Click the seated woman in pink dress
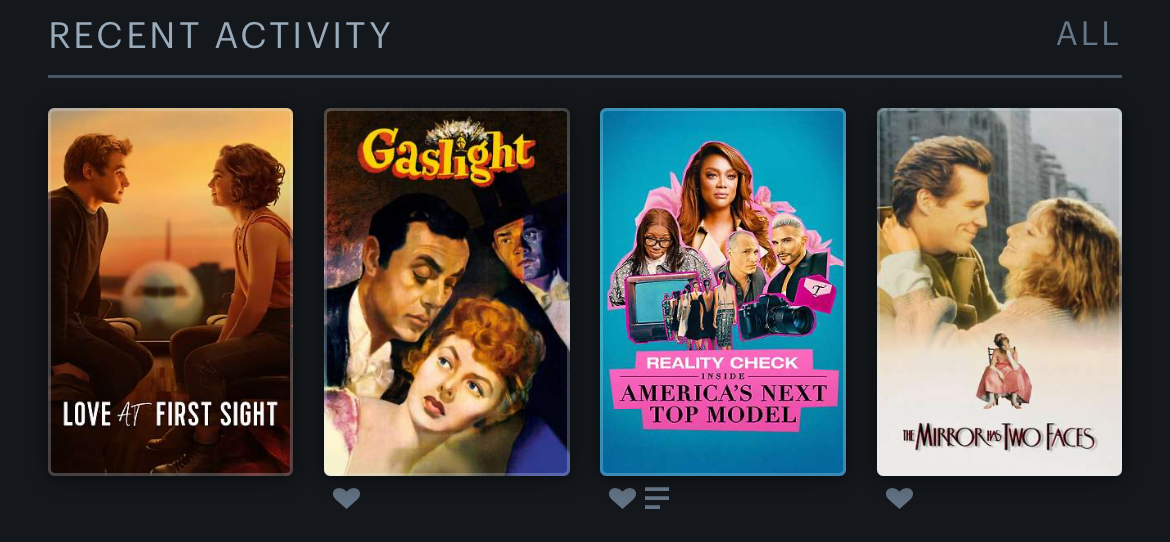 (x=1004, y=371)
